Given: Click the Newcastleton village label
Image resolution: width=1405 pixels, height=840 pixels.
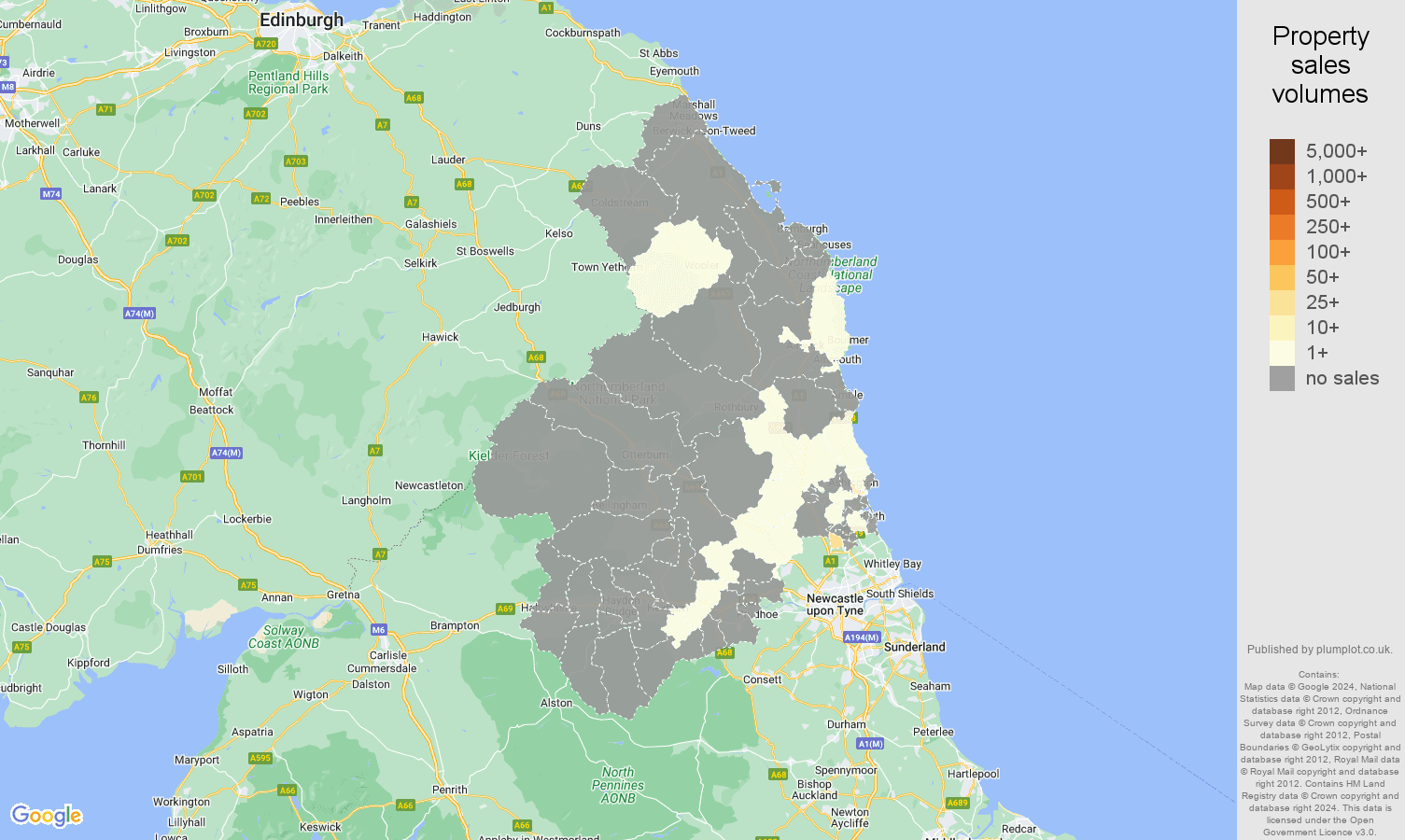Looking at the screenshot, I should [x=429, y=485].
